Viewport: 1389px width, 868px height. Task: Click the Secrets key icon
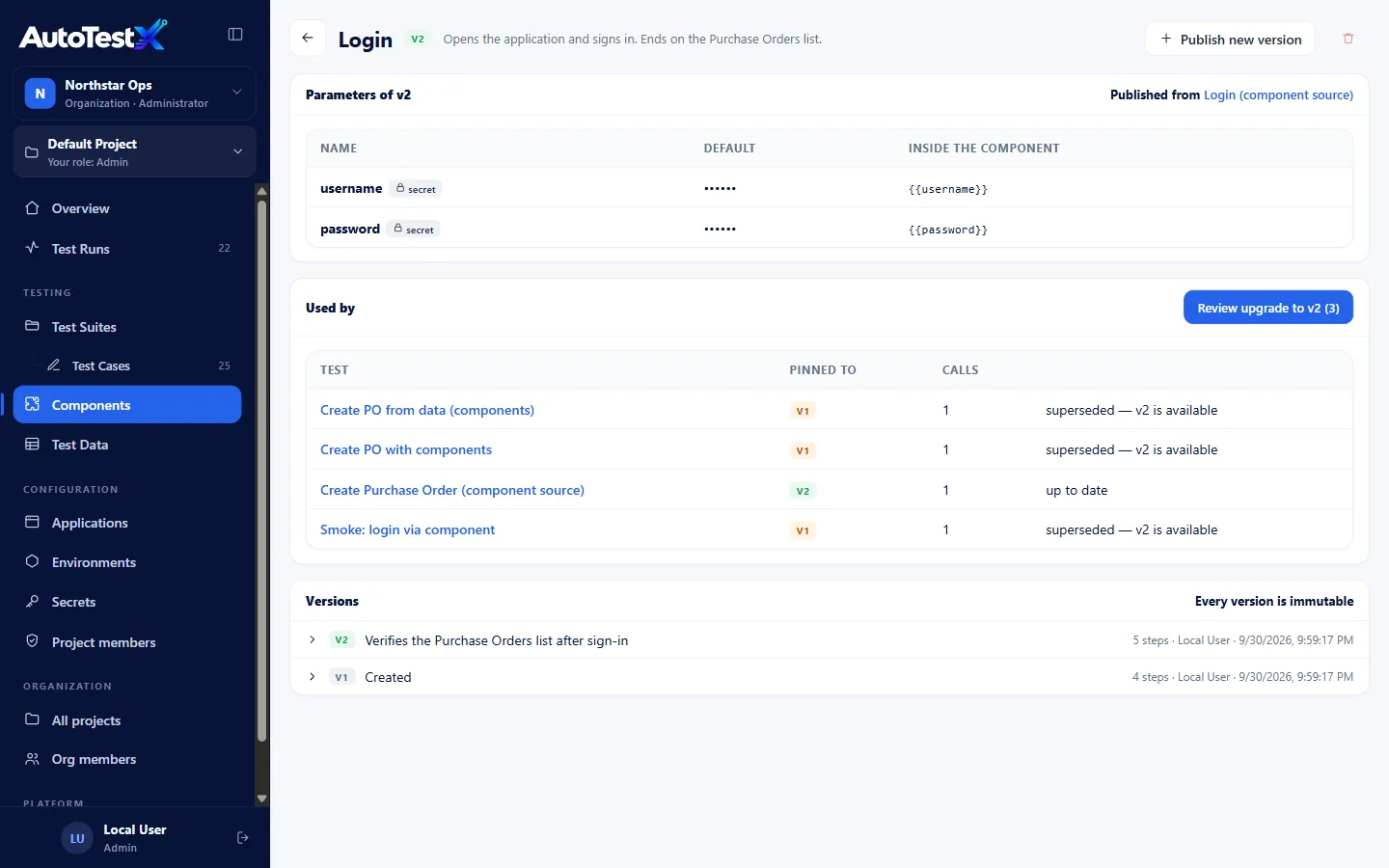pos(32,602)
